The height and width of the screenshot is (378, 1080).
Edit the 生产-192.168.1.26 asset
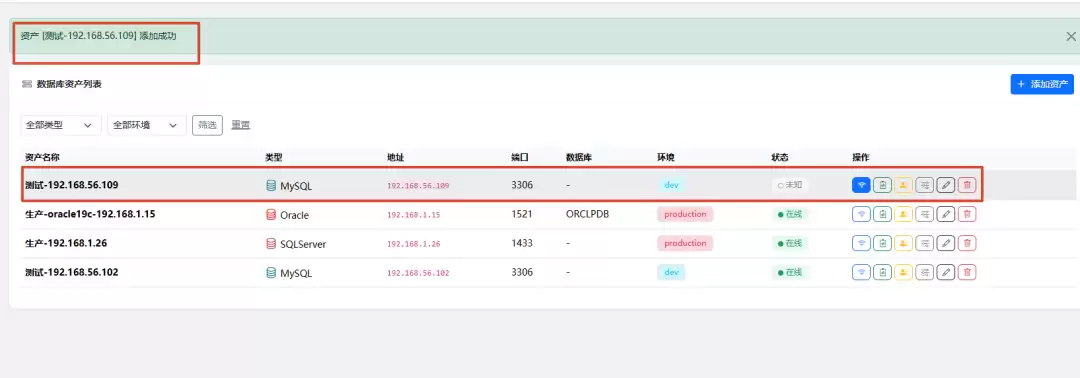[x=946, y=243]
